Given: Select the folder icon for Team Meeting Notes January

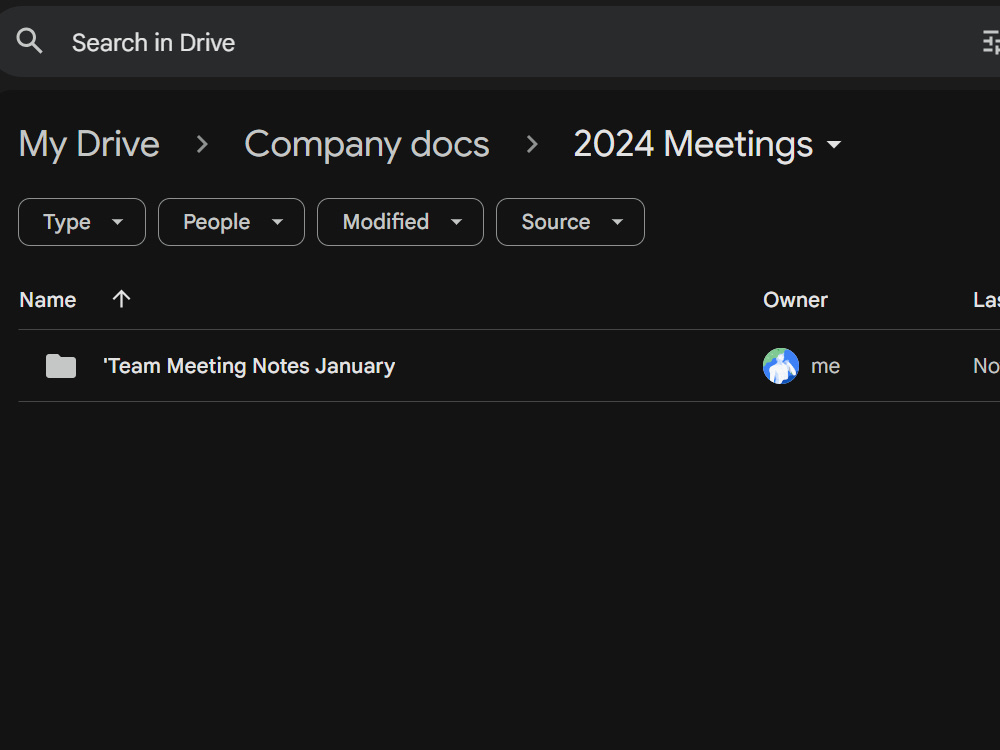Looking at the screenshot, I should [x=61, y=366].
